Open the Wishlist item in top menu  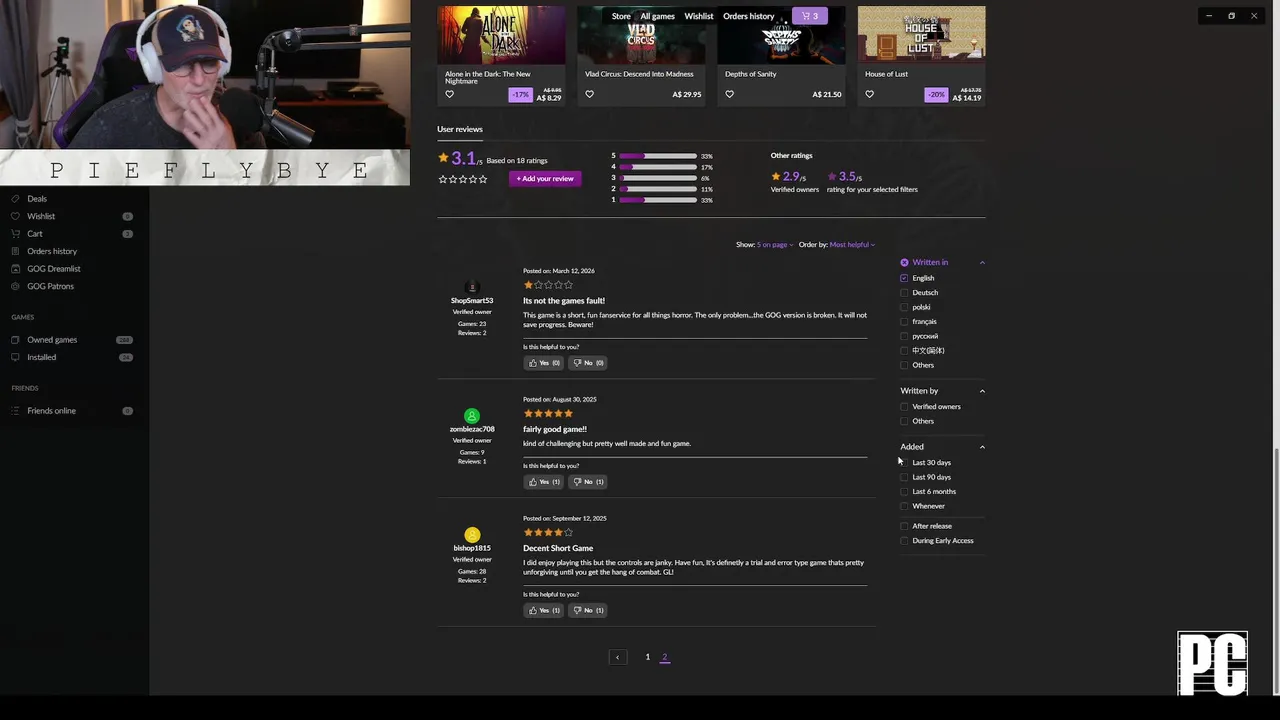(x=699, y=16)
